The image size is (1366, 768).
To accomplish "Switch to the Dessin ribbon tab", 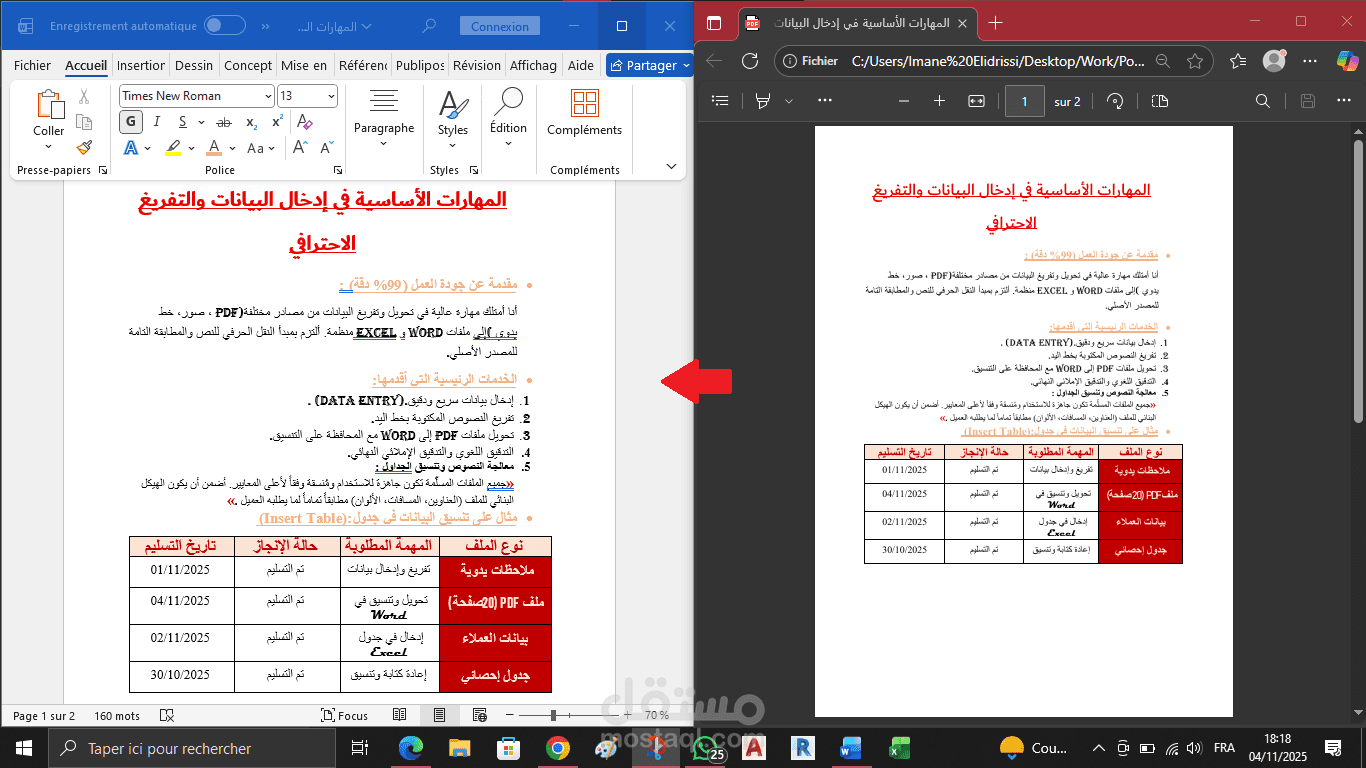I will click(x=194, y=65).
